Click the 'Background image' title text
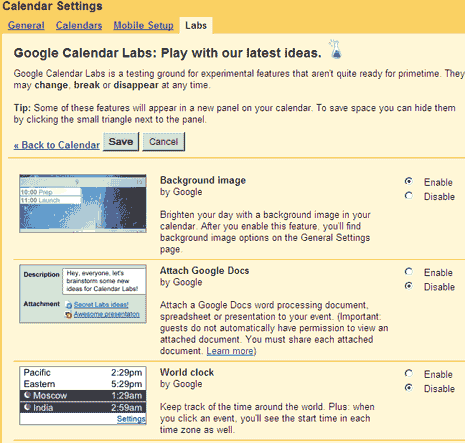This screenshot has width=465, height=443. (203, 180)
